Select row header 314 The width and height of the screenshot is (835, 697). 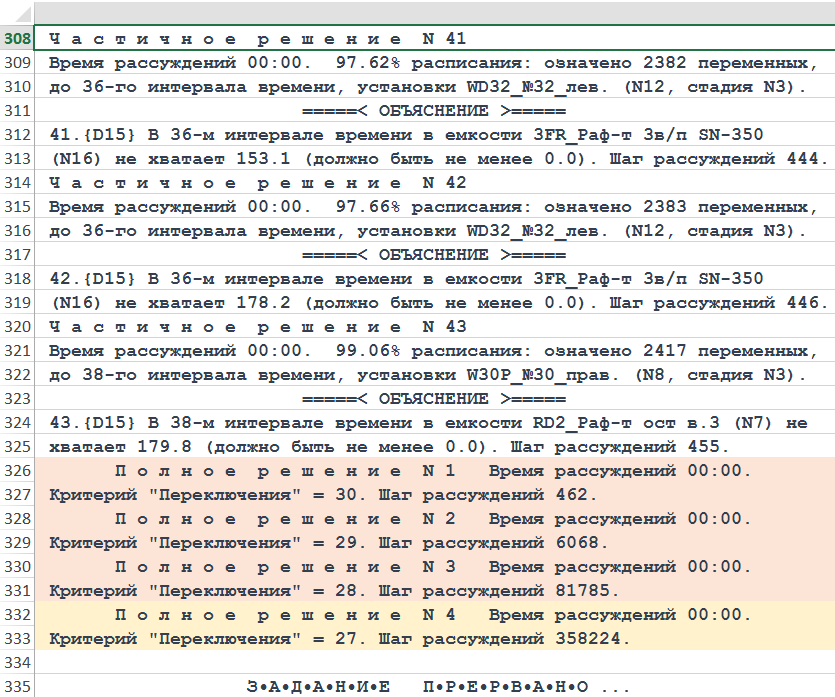(16, 183)
